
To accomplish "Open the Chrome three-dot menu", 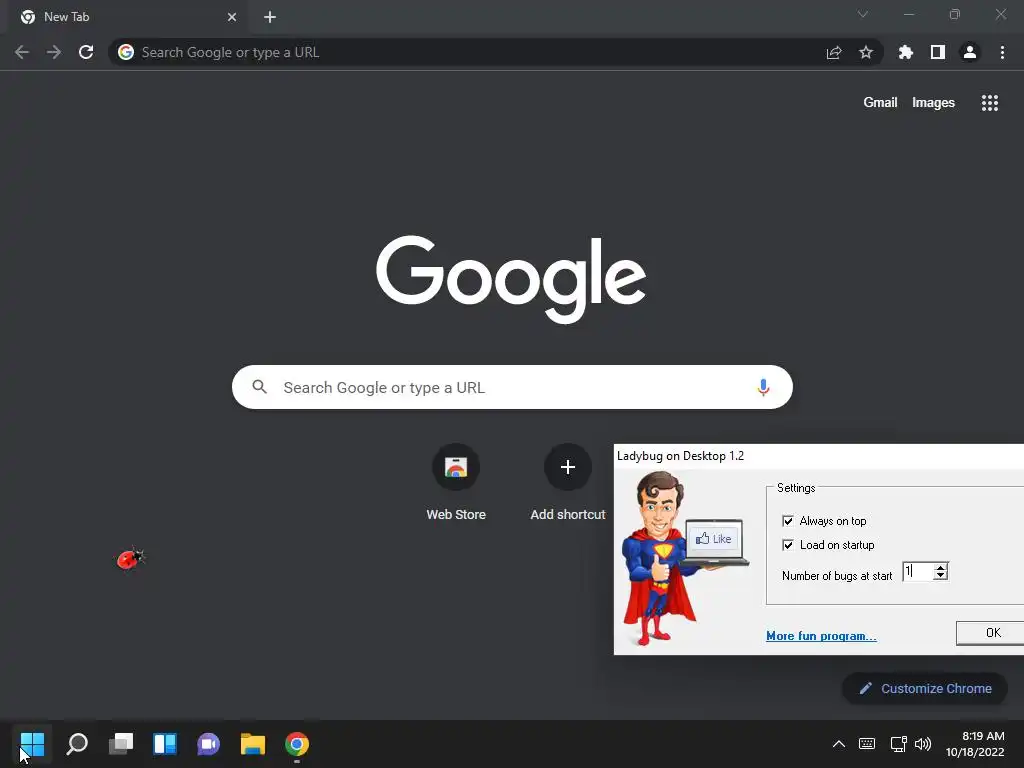I will coord(1002,52).
